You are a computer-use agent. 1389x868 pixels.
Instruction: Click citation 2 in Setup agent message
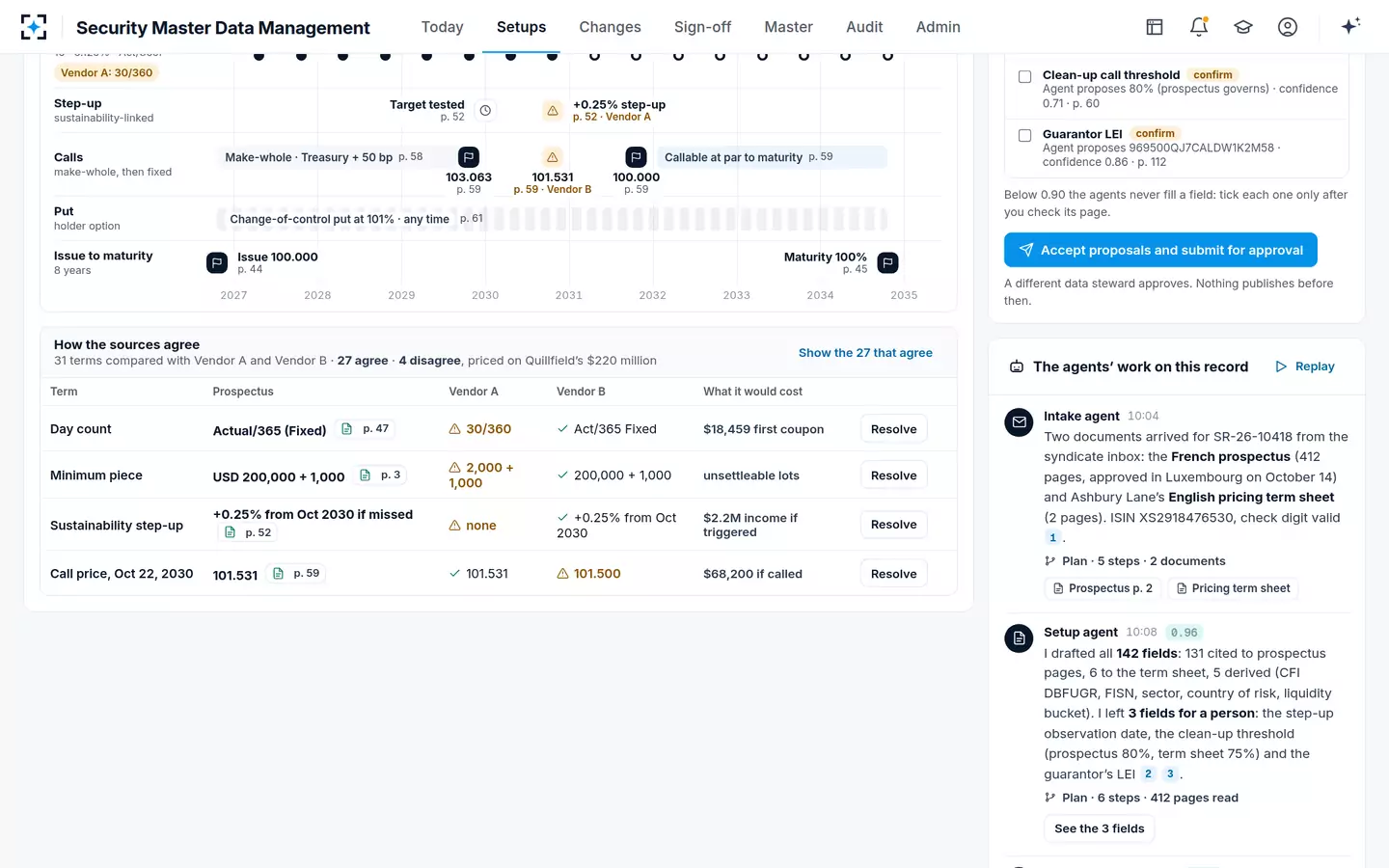(1148, 773)
